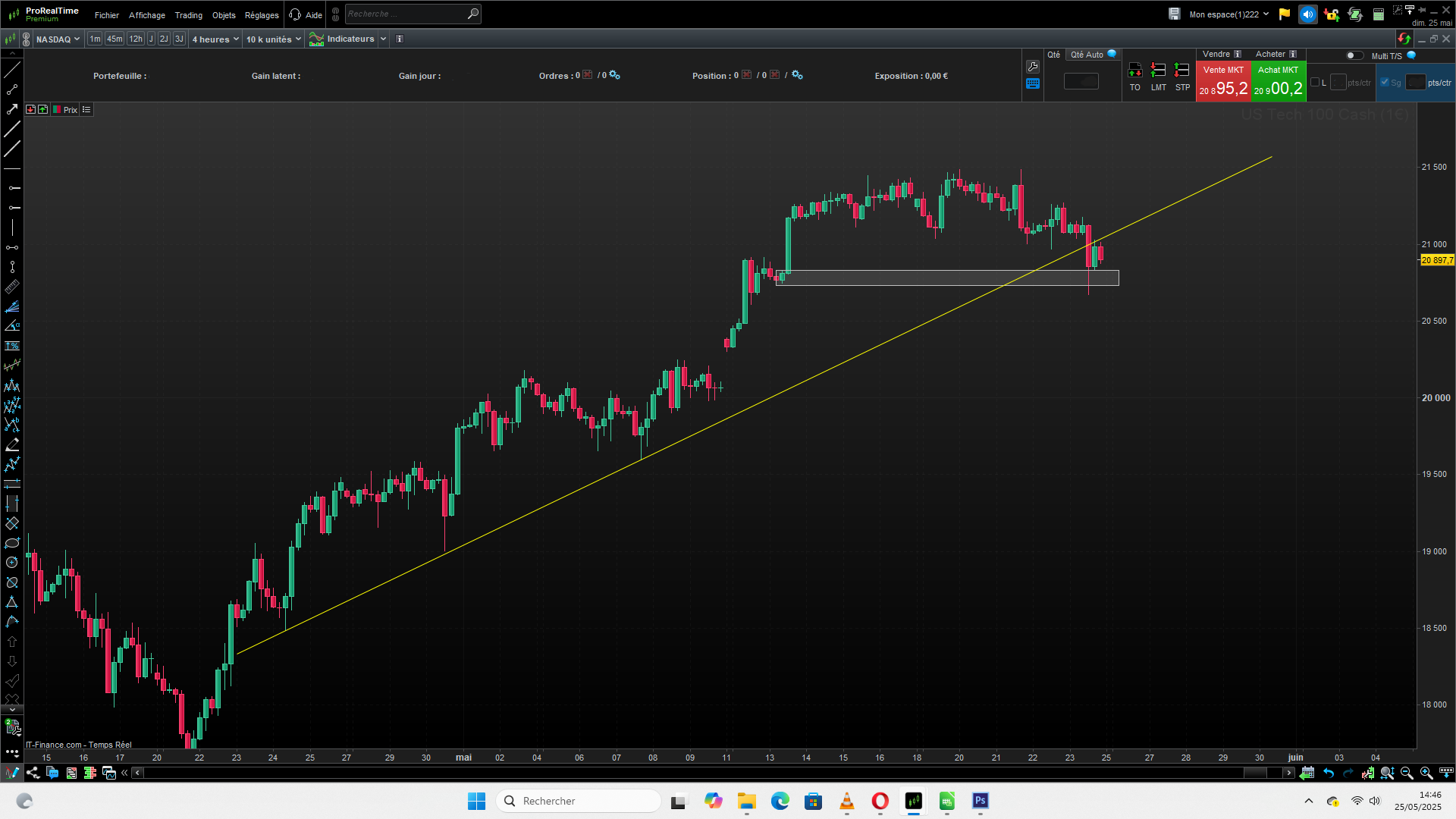Click the red Vente MKT button
The height and width of the screenshot is (819, 1456).
click(x=1223, y=81)
